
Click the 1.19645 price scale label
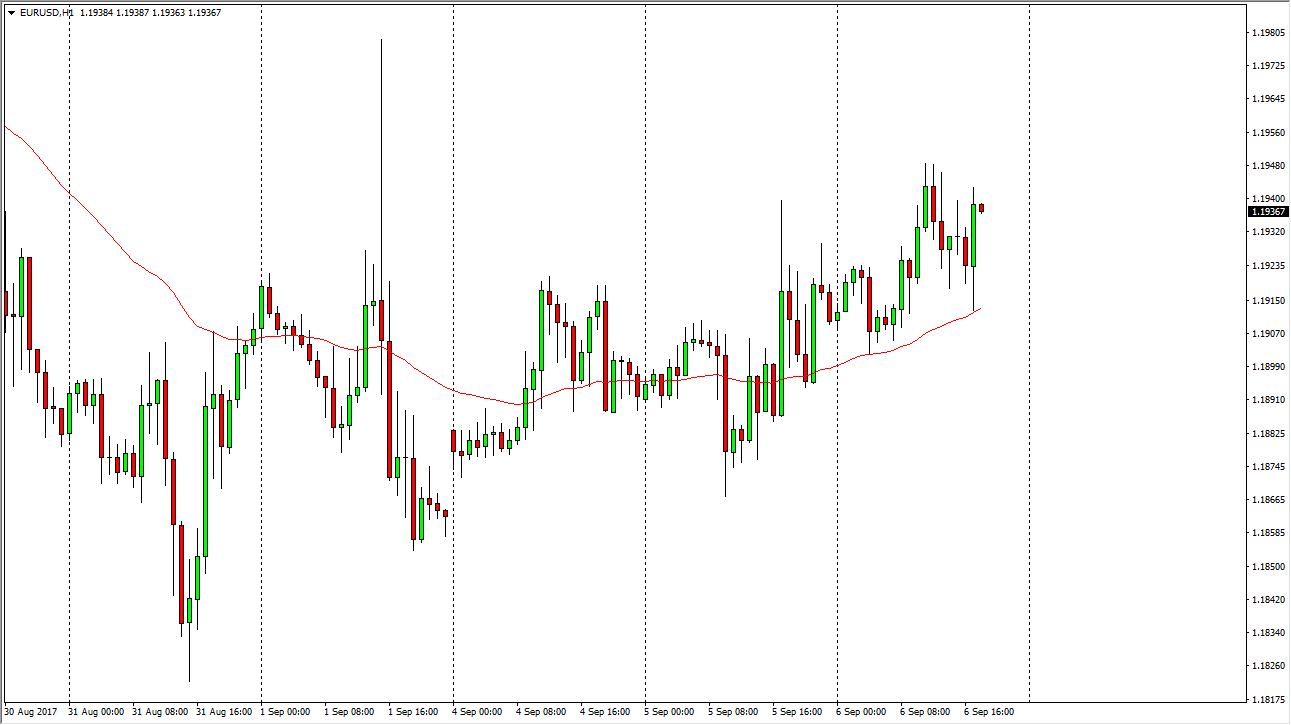pos(1268,99)
